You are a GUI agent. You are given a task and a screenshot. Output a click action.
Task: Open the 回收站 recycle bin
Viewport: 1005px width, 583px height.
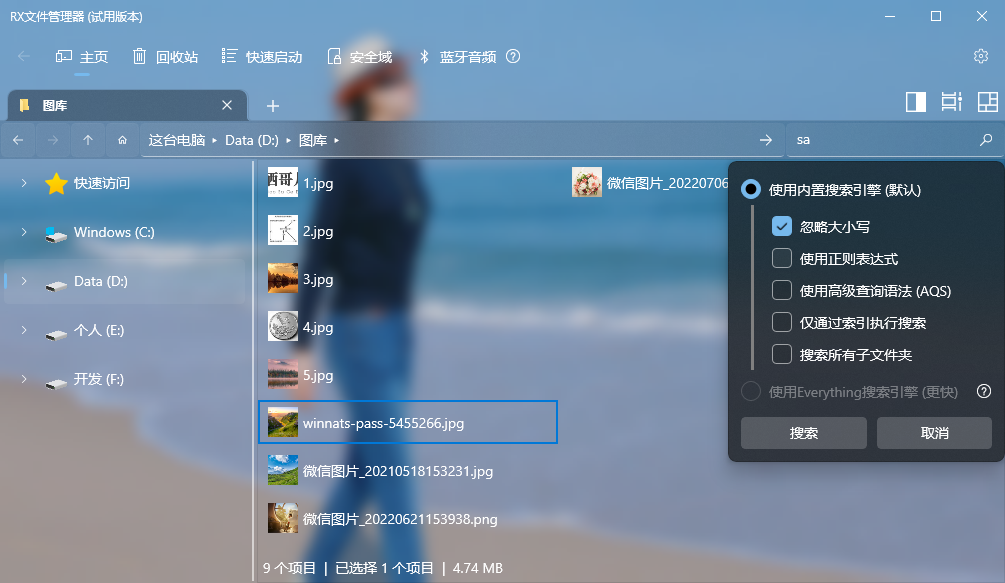pyautogui.click(x=165, y=57)
